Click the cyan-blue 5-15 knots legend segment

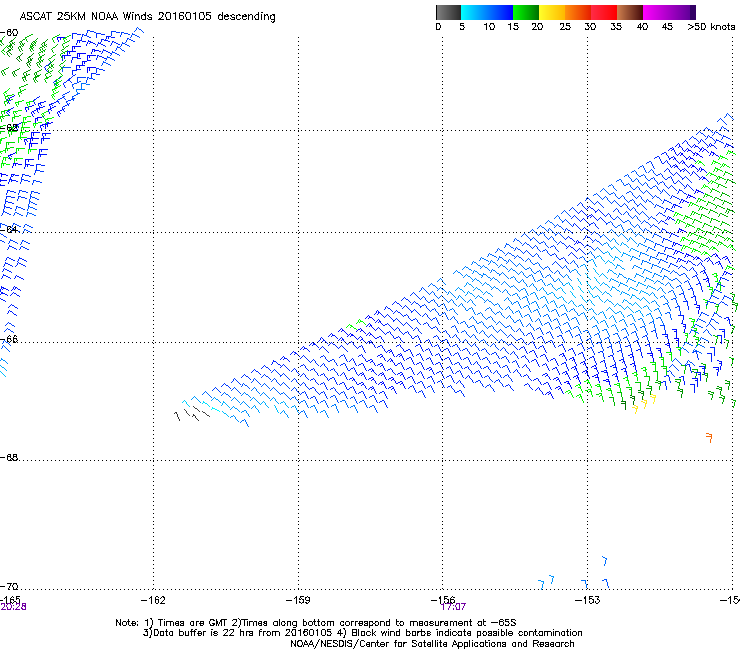(487, 12)
